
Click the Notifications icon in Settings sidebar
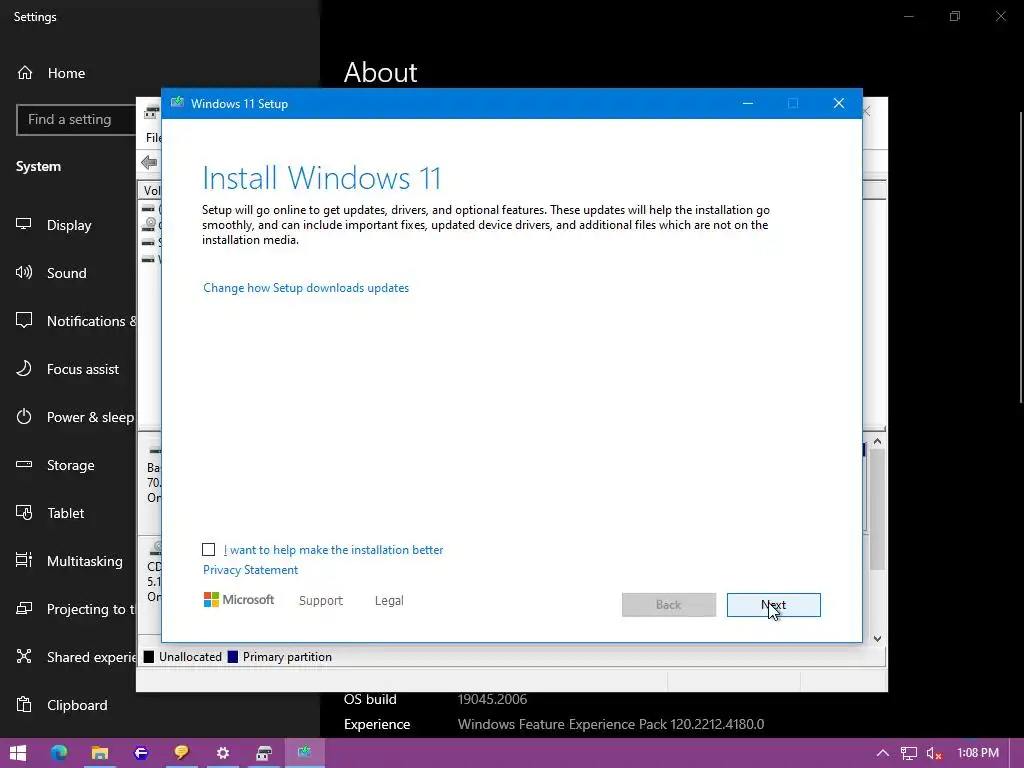point(24,320)
